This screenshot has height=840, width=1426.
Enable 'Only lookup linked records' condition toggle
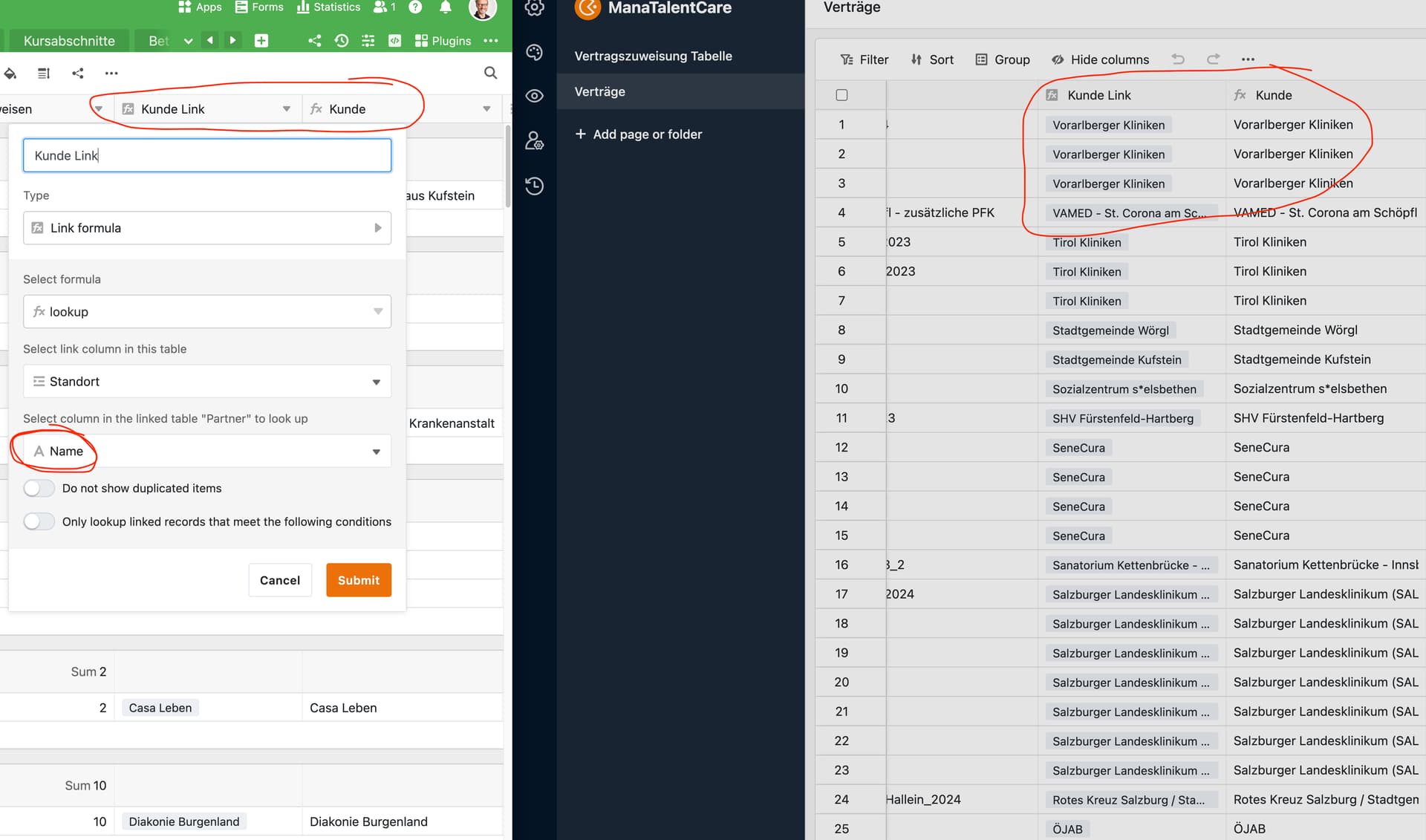[x=39, y=521]
